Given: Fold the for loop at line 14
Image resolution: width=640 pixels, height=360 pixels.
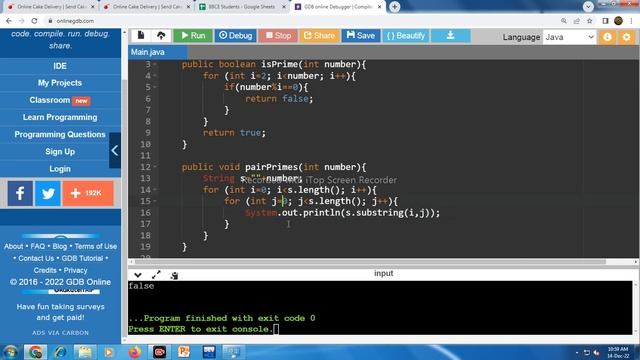Looking at the screenshot, I should tap(155, 190).
